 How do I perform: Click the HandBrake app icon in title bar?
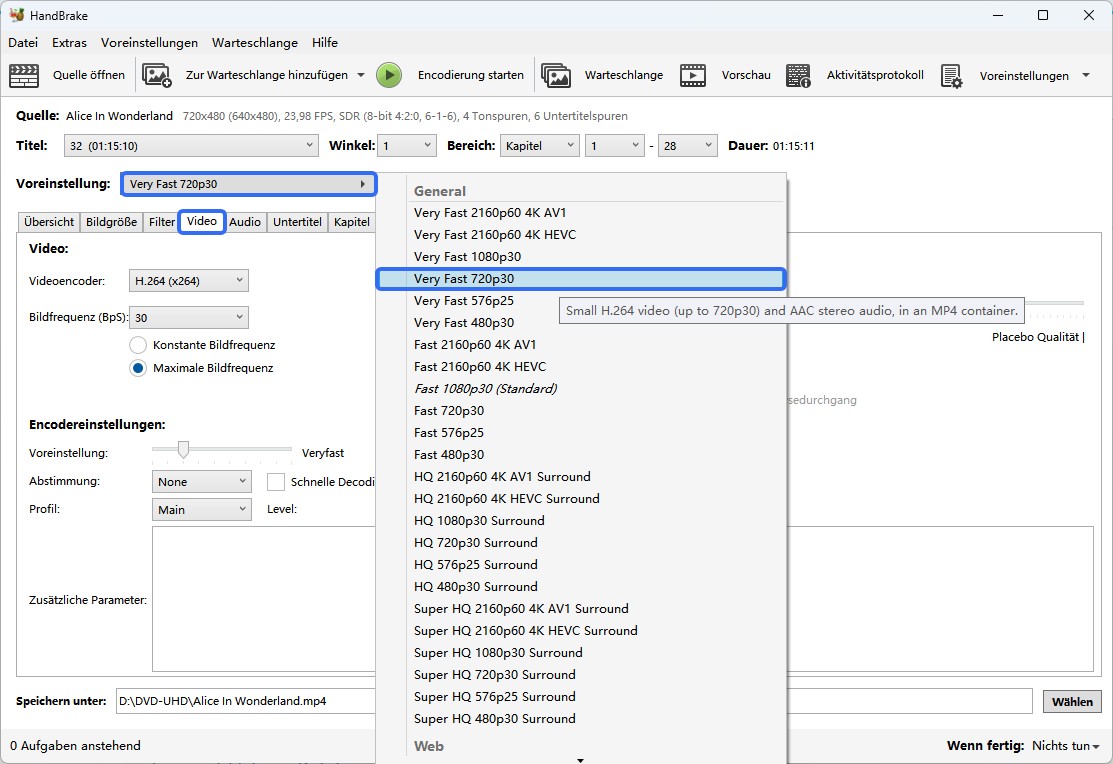[17, 15]
